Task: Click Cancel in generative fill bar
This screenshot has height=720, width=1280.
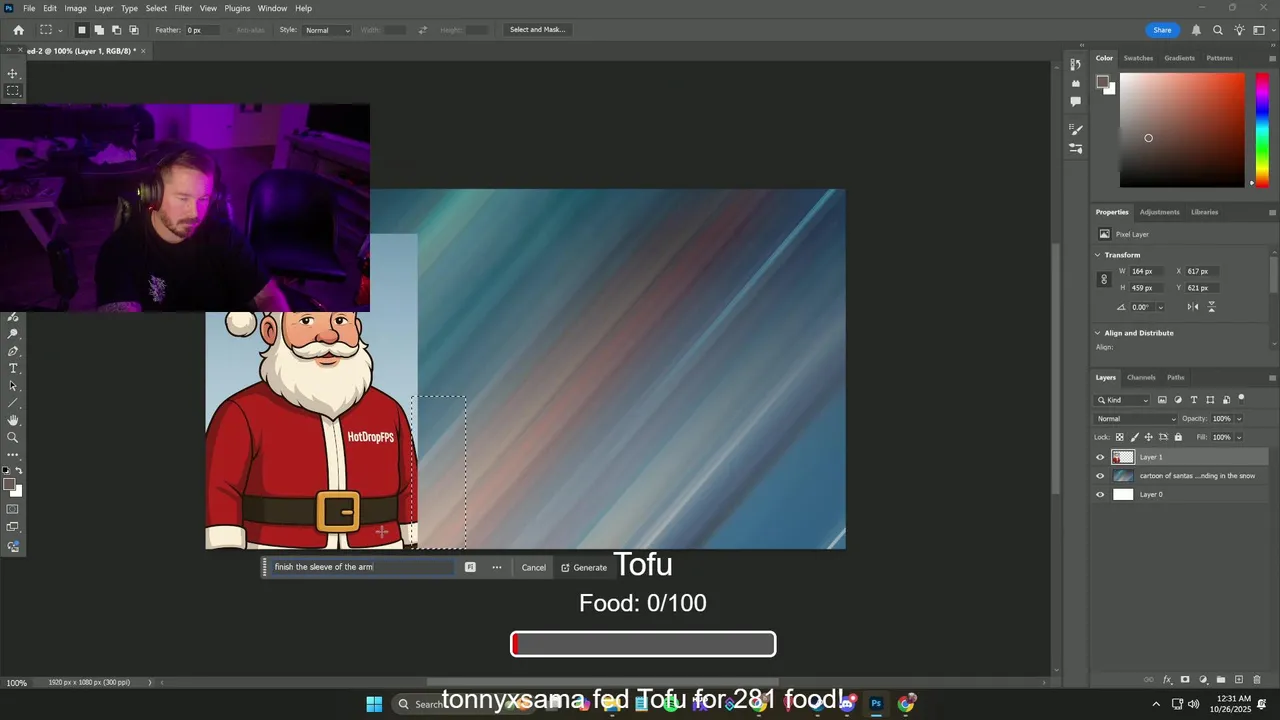Action: coord(534,567)
